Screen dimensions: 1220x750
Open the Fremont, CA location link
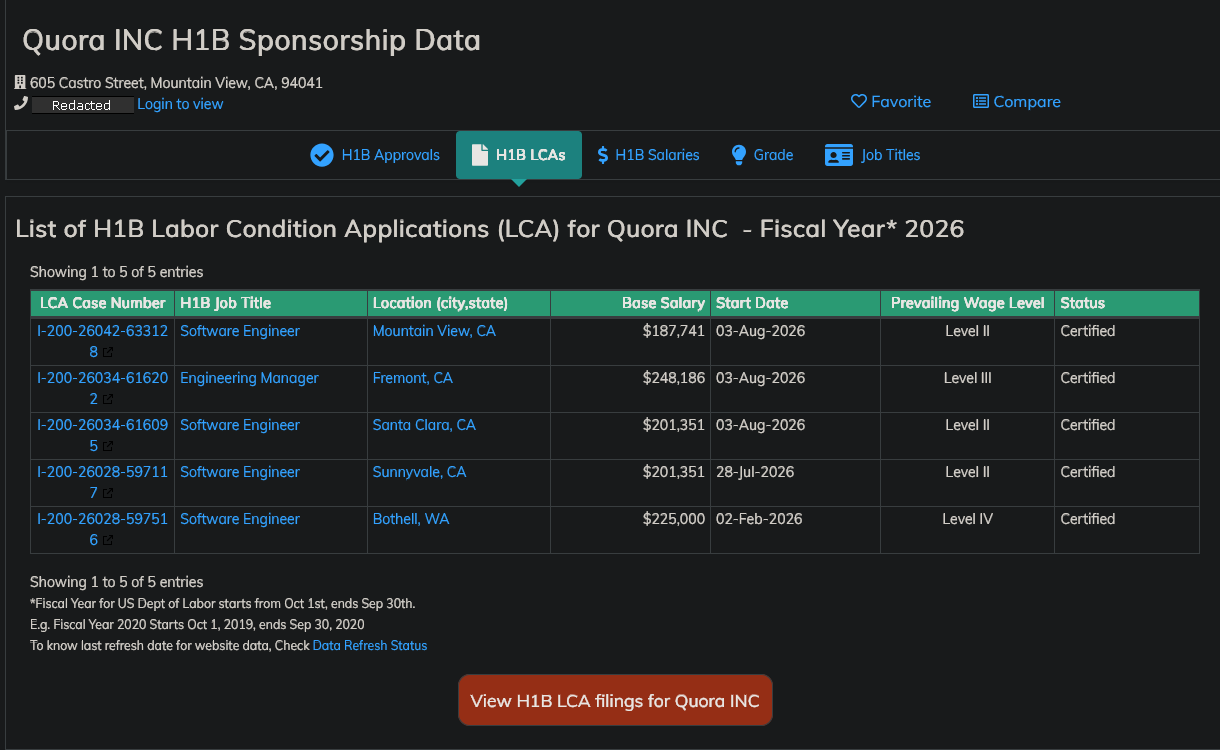(413, 378)
